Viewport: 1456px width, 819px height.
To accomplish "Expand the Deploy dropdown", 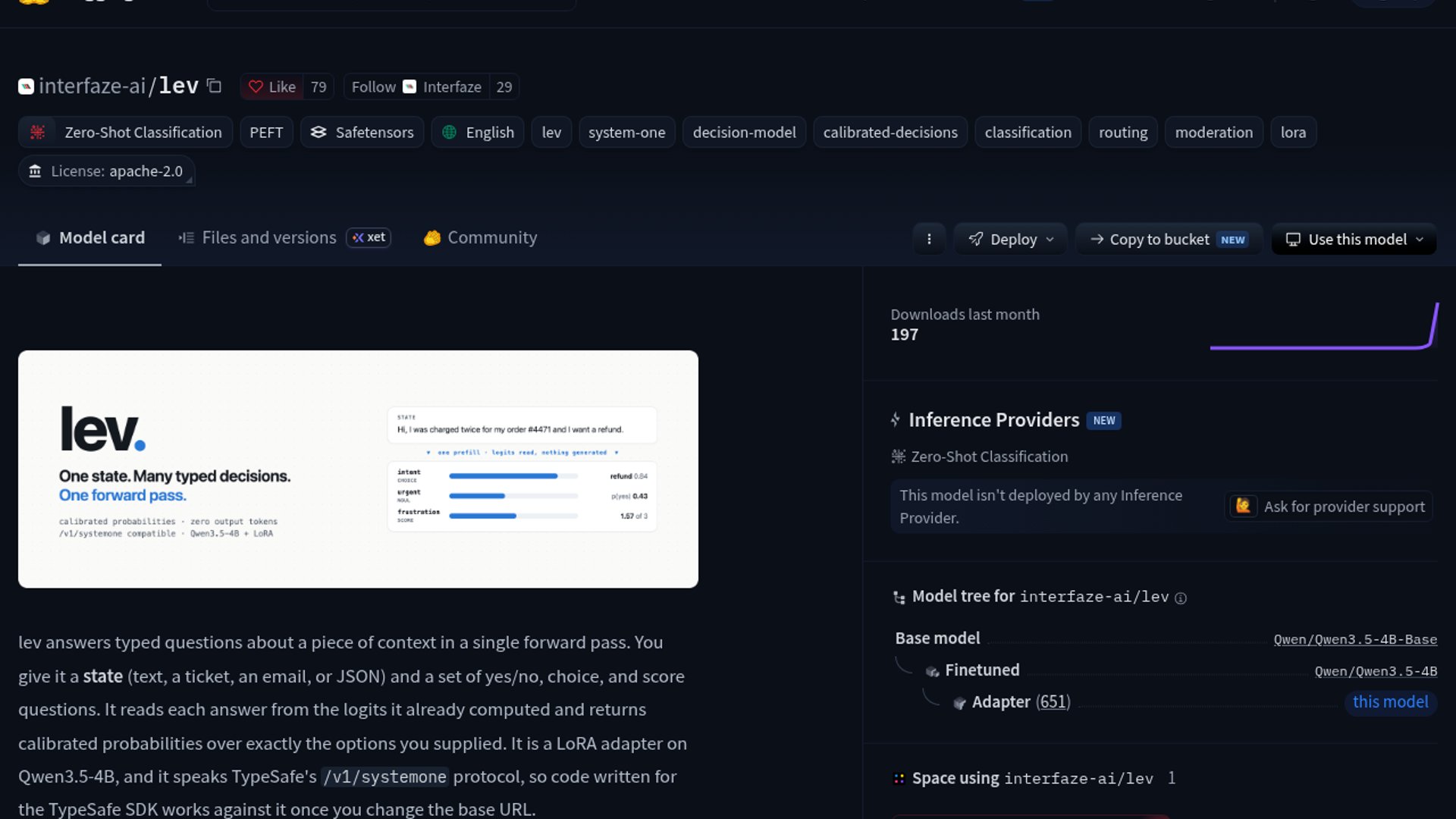I will click(1010, 239).
